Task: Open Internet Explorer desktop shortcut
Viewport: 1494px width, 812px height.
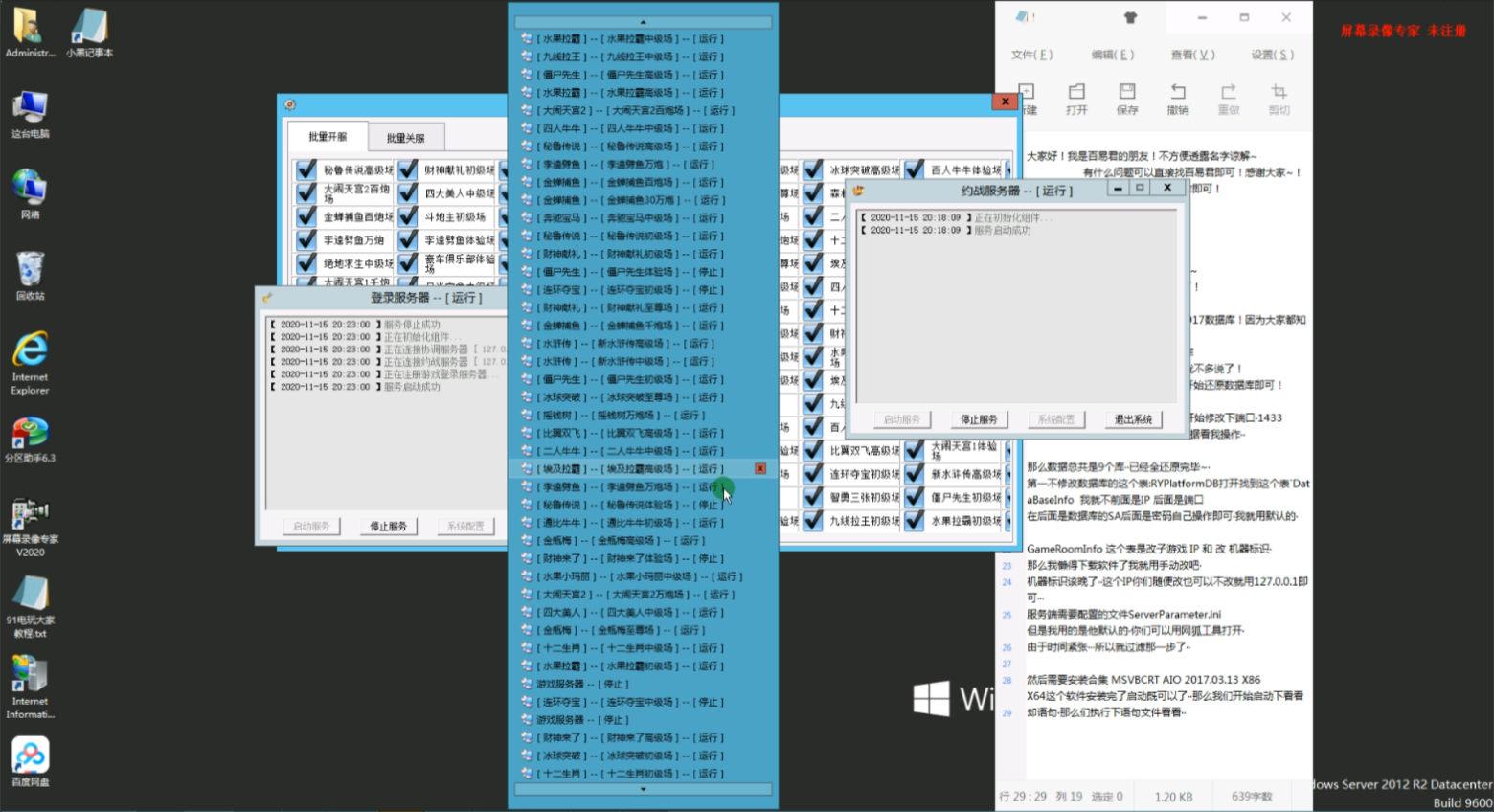Action: coord(31,362)
